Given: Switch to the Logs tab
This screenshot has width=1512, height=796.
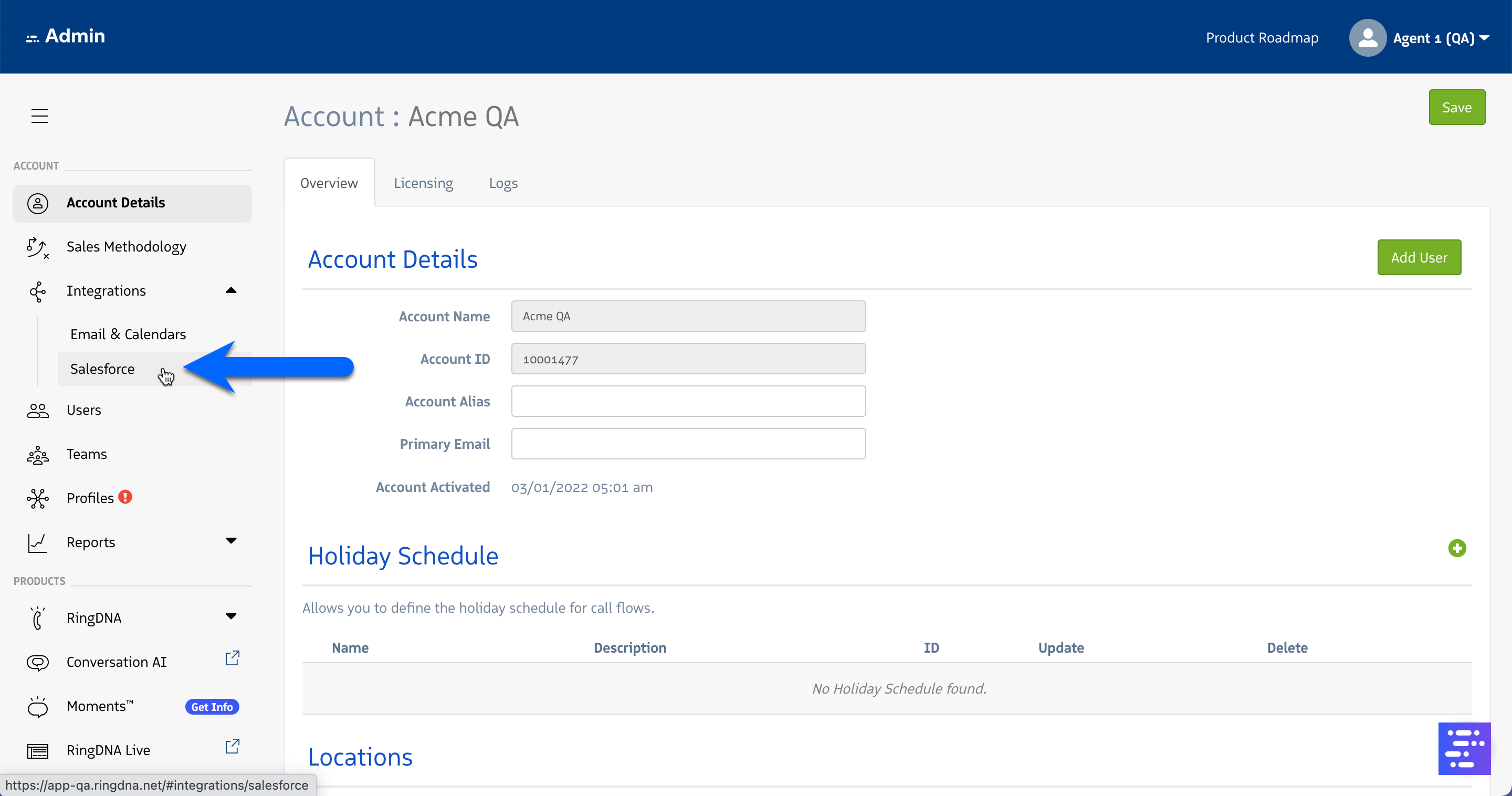Looking at the screenshot, I should tap(503, 183).
